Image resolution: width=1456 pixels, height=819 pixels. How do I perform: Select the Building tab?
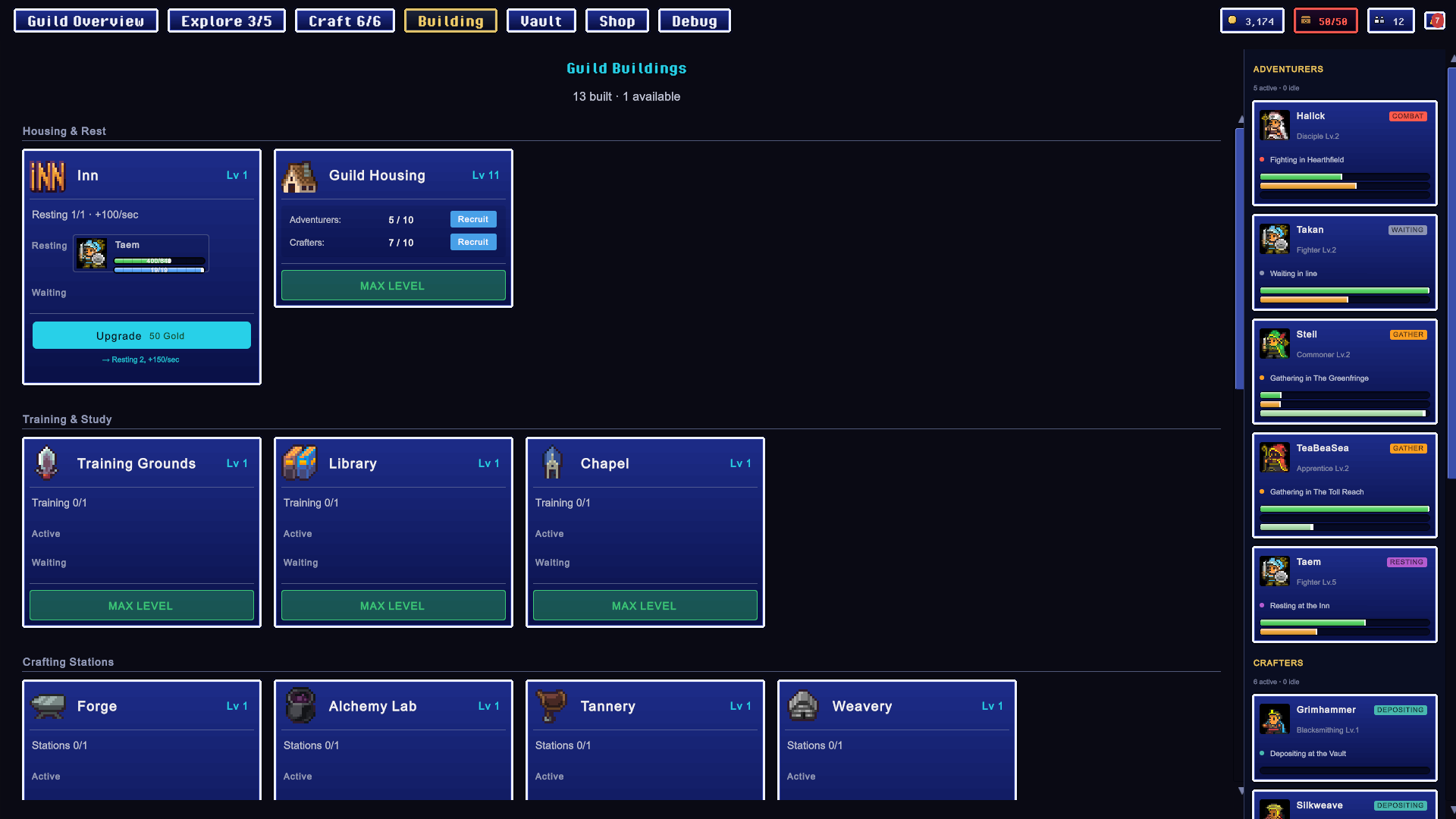pyautogui.click(x=450, y=21)
